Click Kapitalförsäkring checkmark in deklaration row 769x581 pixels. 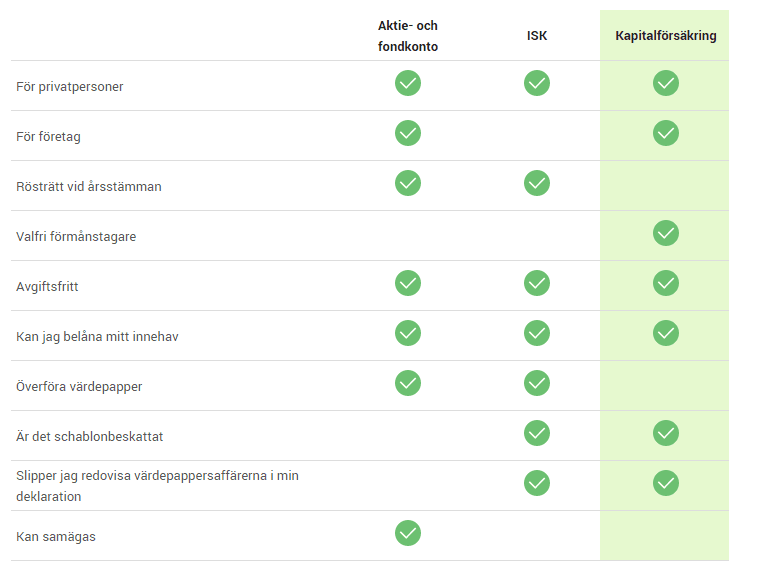pos(666,483)
